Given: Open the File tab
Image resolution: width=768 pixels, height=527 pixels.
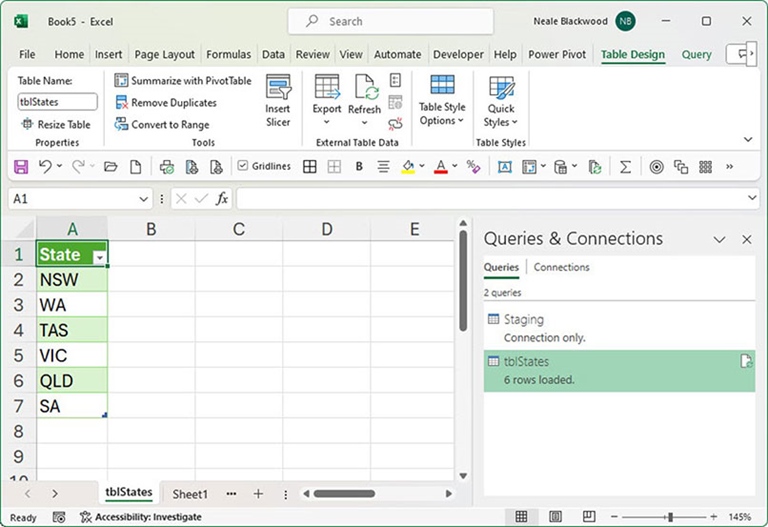Looking at the screenshot, I should (x=27, y=54).
